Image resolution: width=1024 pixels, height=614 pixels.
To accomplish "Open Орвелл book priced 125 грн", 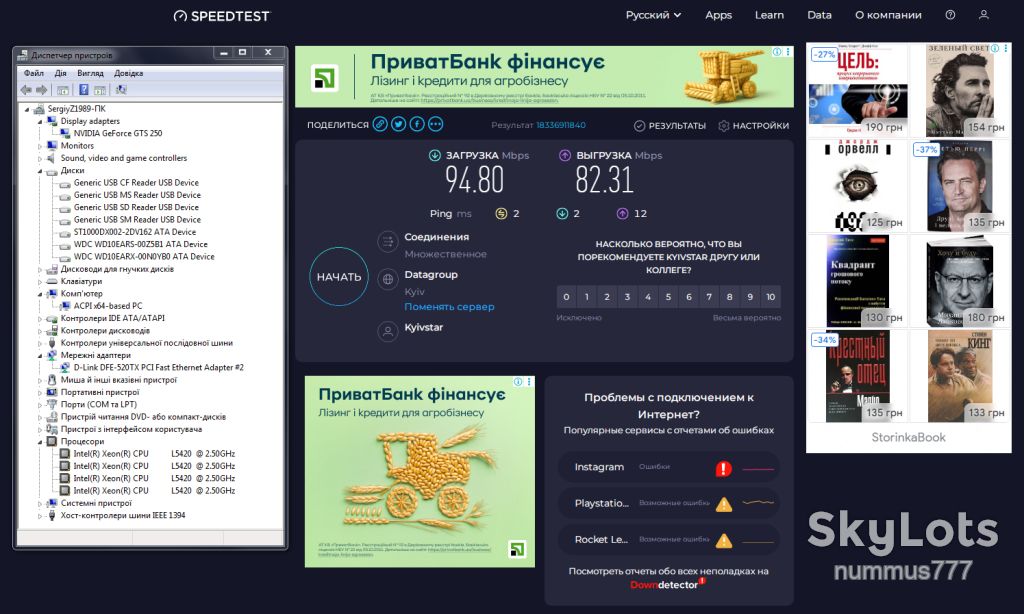I will [x=858, y=186].
